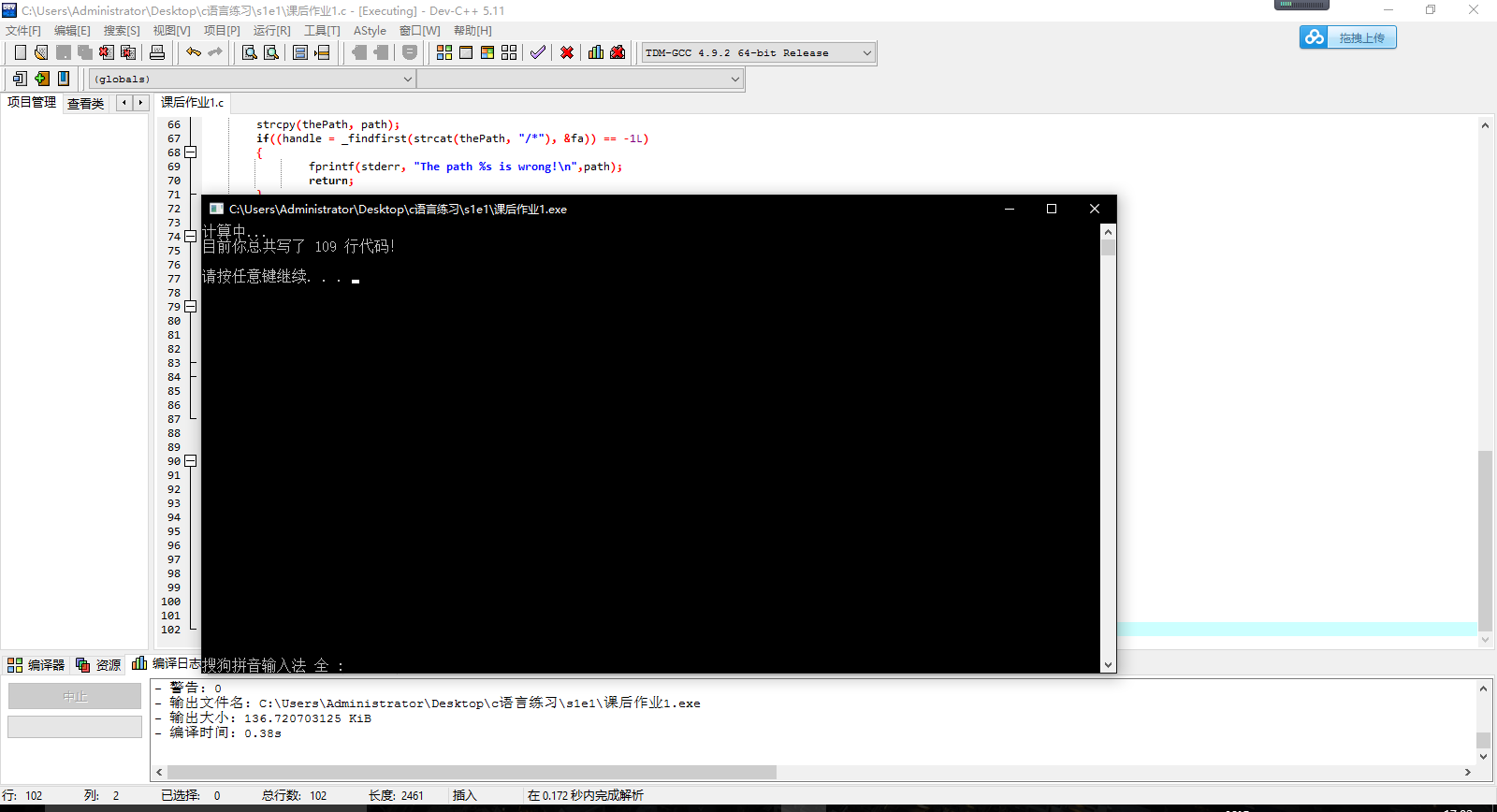
Task: Click the Compile and Run icon
Action: (487, 52)
